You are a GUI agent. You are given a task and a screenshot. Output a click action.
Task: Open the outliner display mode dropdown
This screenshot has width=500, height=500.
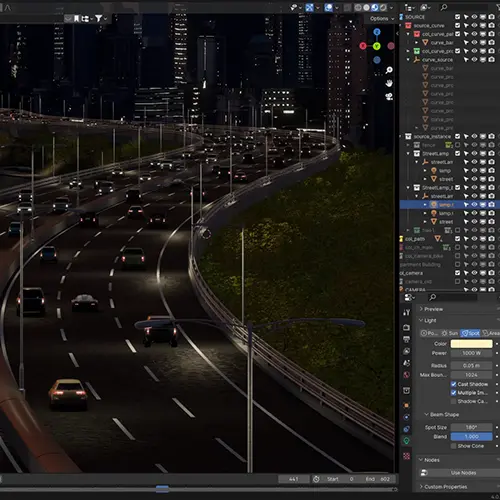[x=410, y=7]
